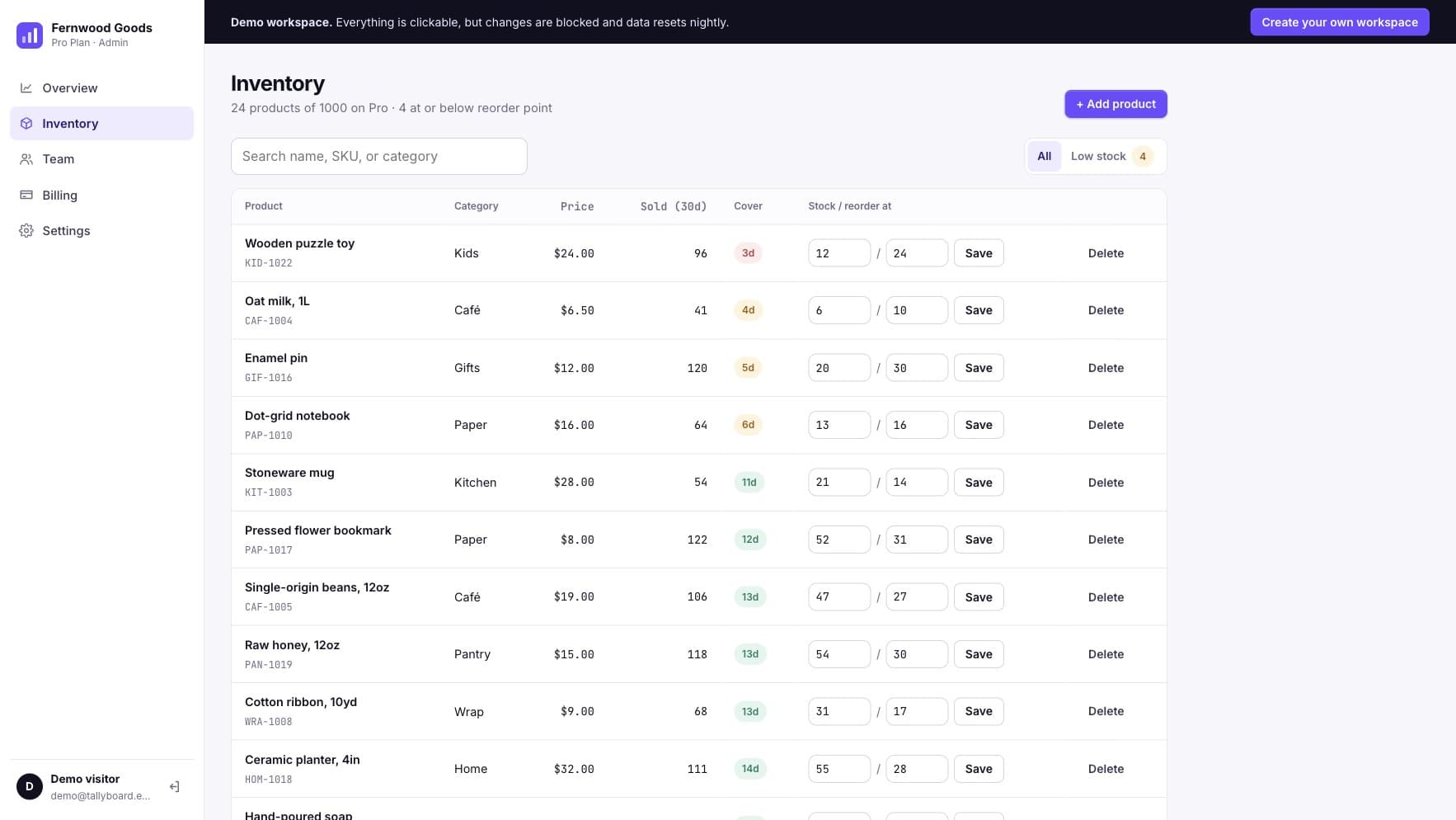Open the Billing page label
Image resolution: width=1456 pixels, height=820 pixels.
pos(60,195)
